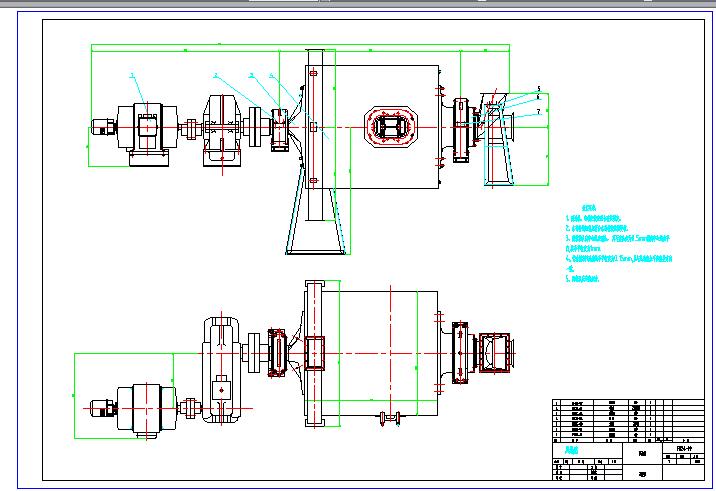Screen dimensions: 716x491
Task: Select the cyan technical requirements notes block
Action: click(619, 244)
